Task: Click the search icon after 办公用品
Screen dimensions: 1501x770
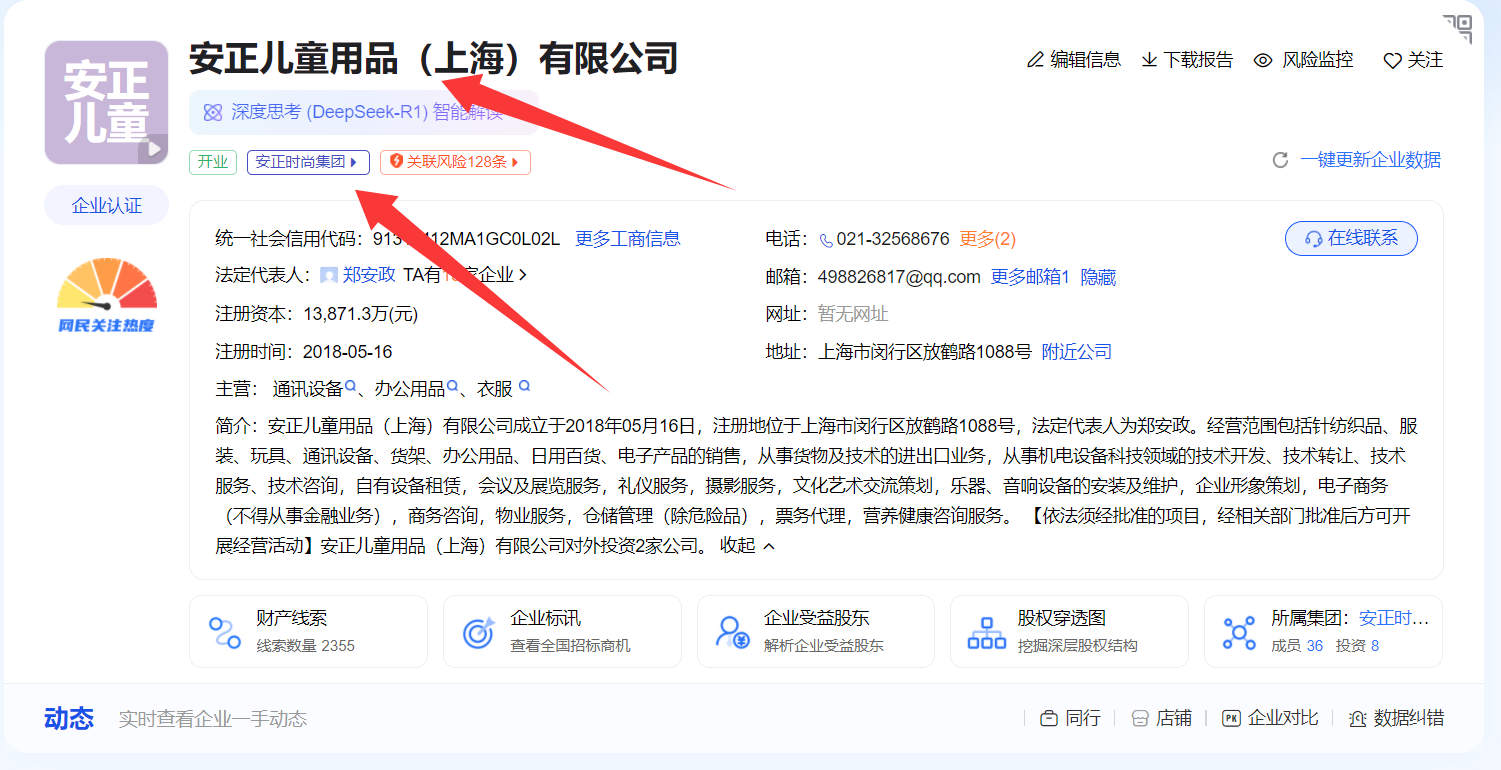Action: (453, 386)
